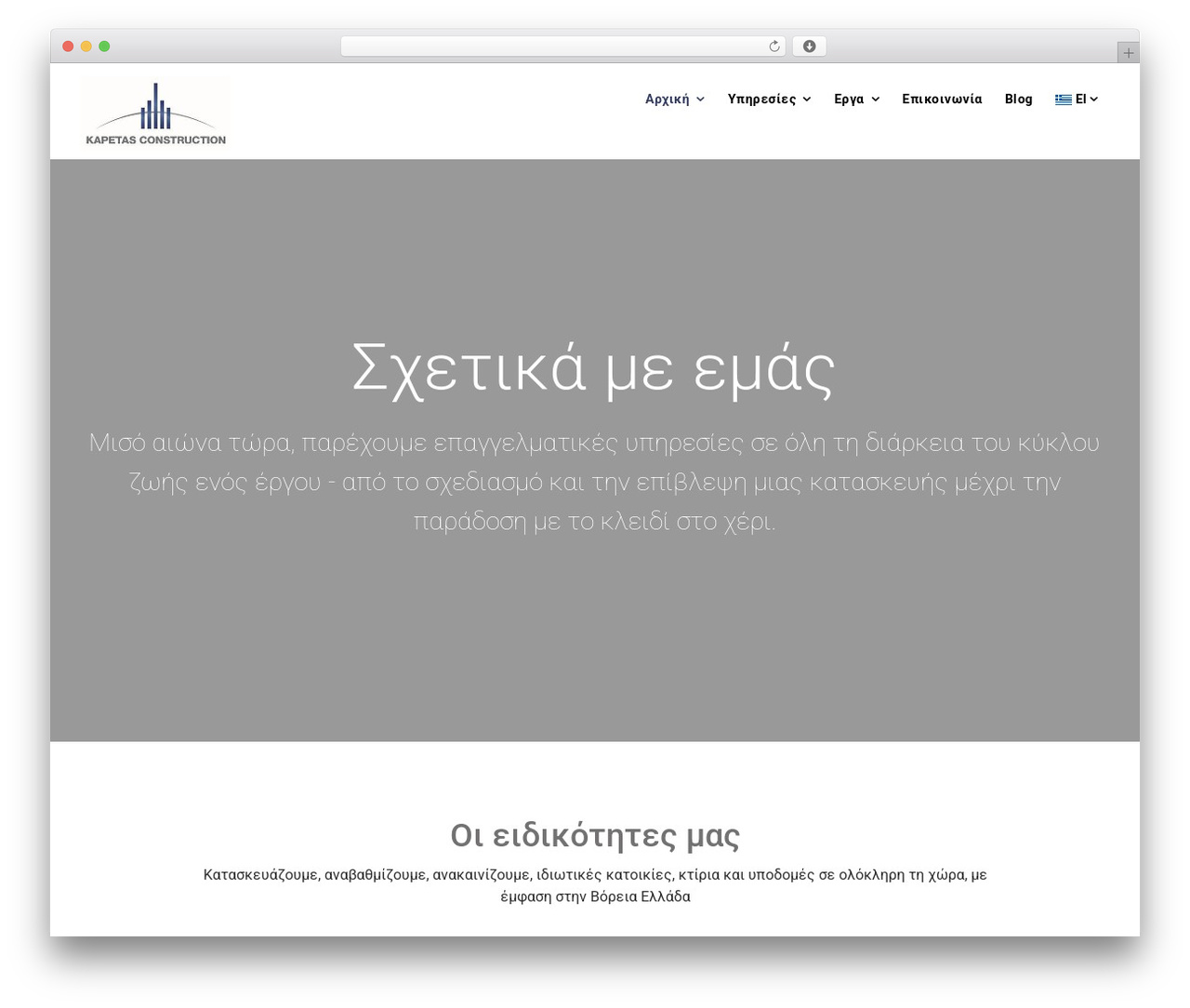This screenshot has height=1008, width=1190.
Task: Click the heading Σχετικά με εμάς
Action: tap(594, 368)
